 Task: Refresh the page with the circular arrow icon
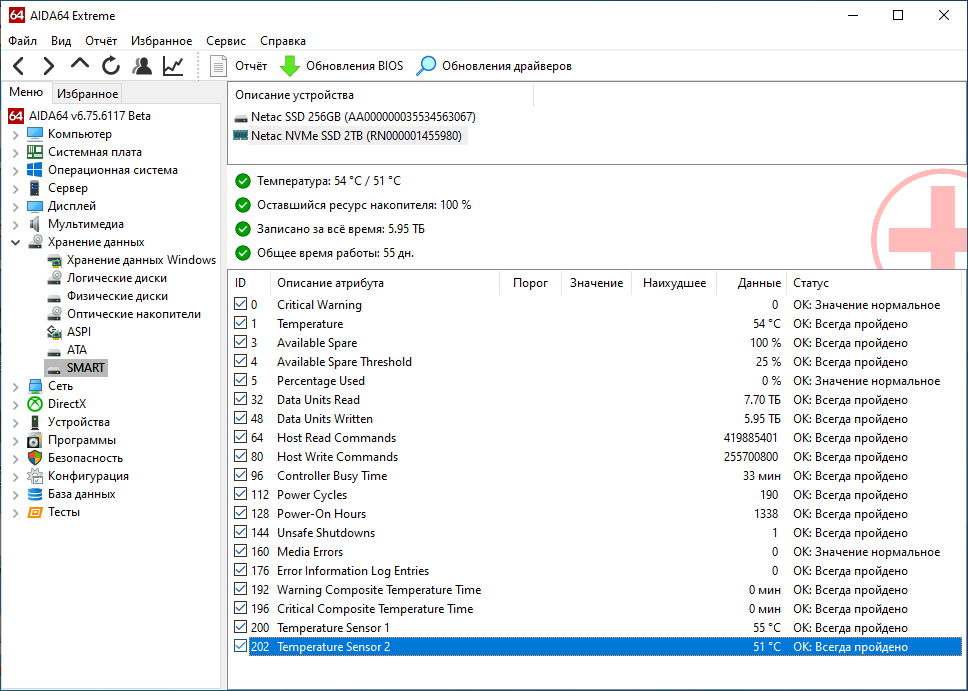111,65
